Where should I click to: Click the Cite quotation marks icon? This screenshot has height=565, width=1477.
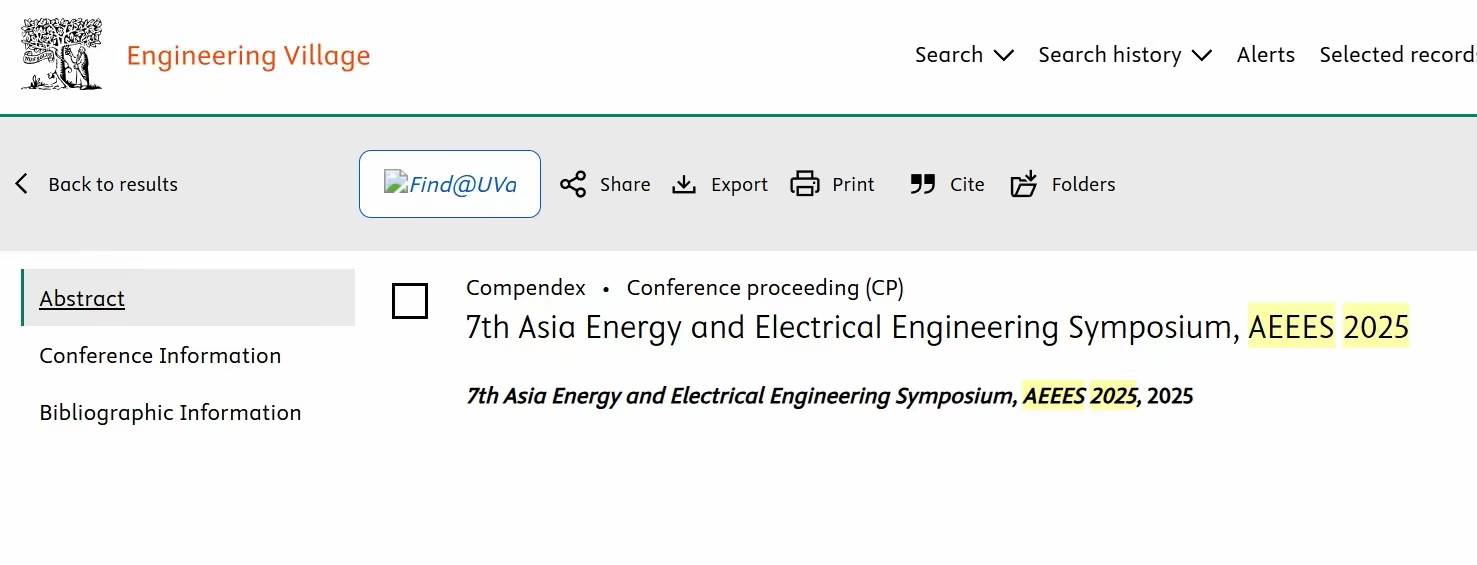click(x=923, y=184)
